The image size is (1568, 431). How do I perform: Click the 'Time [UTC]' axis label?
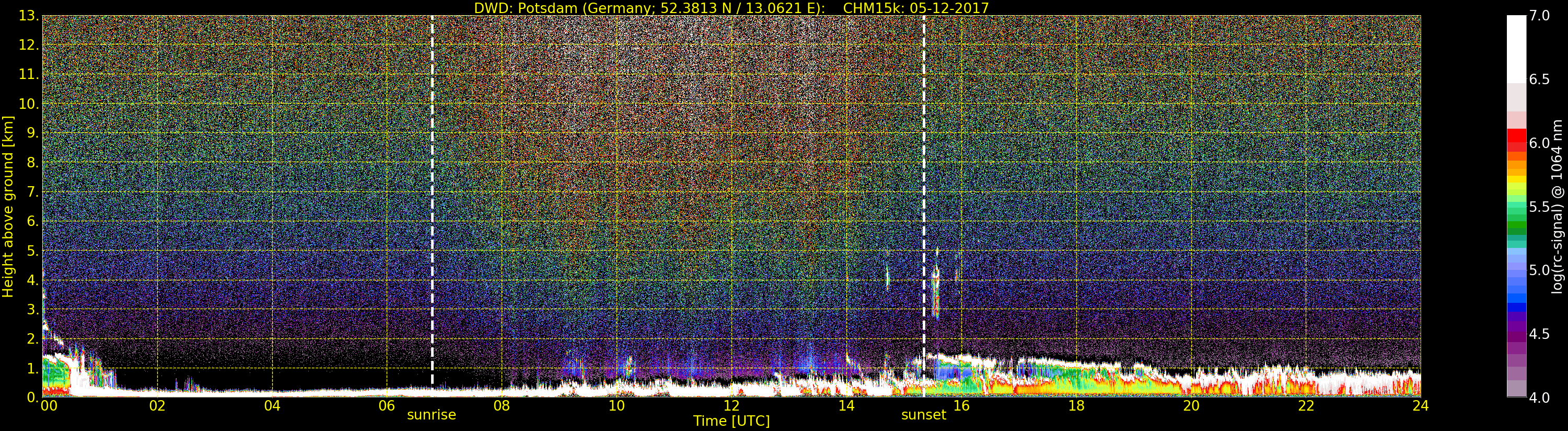coord(731,421)
